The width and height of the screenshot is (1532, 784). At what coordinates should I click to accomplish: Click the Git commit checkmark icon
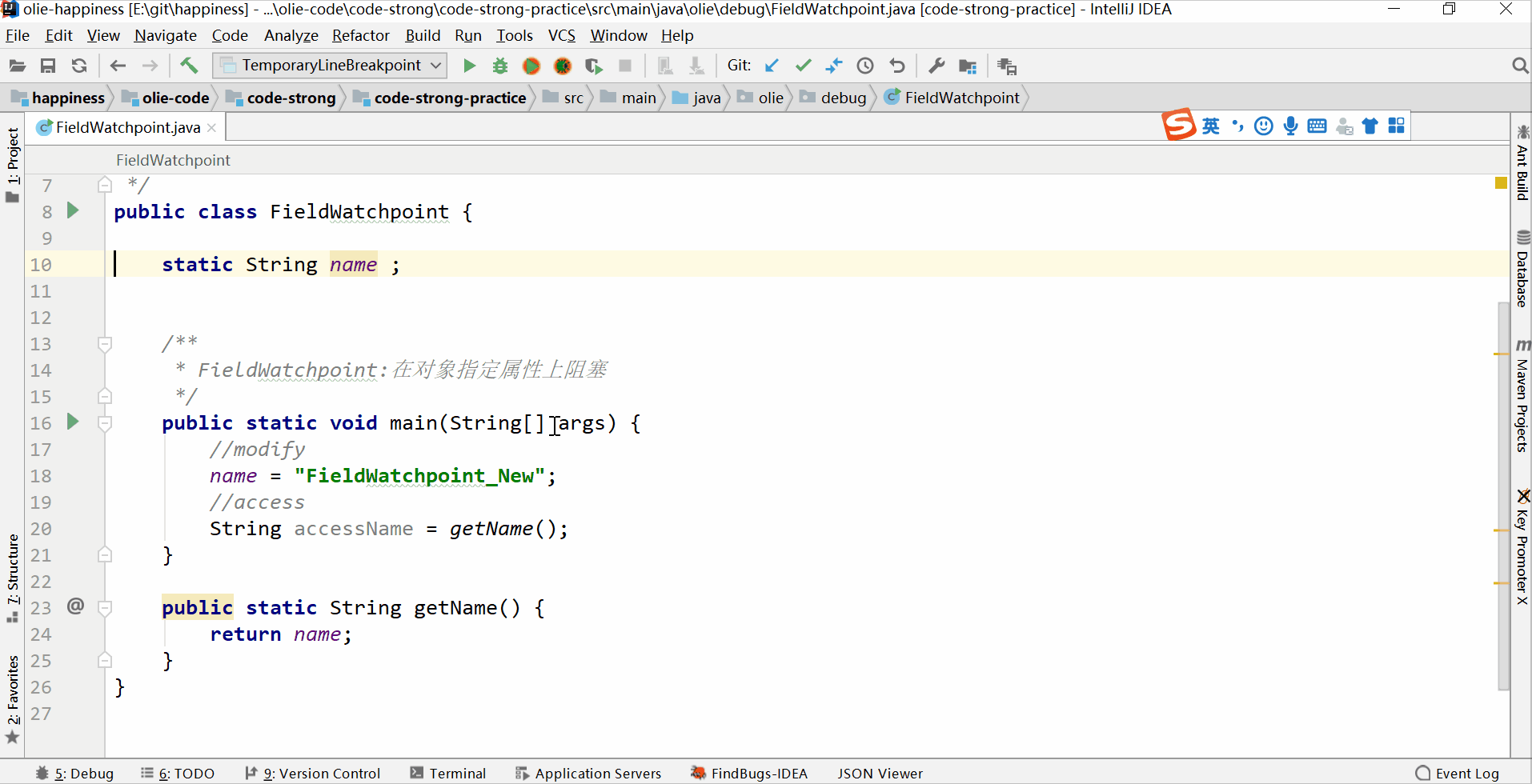[803, 66]
